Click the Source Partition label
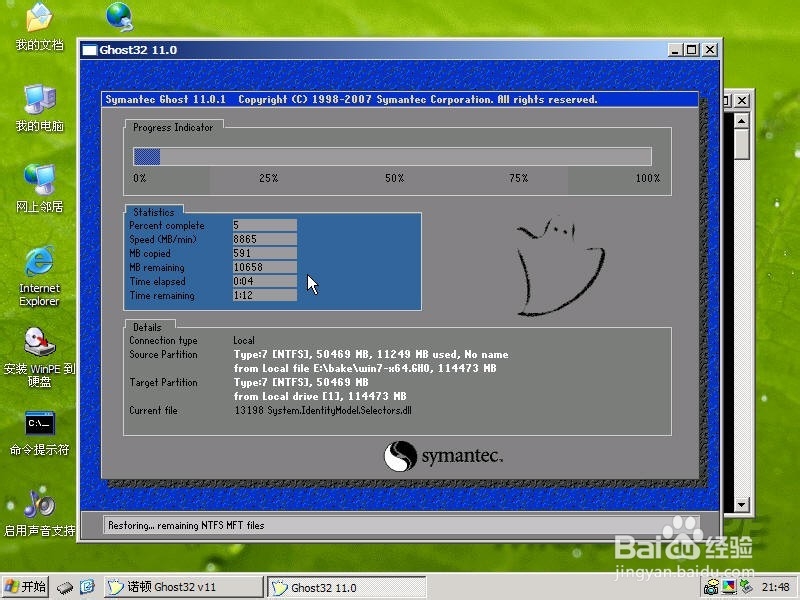This screenshot has height=600, width=800. (x=163, y=354)
